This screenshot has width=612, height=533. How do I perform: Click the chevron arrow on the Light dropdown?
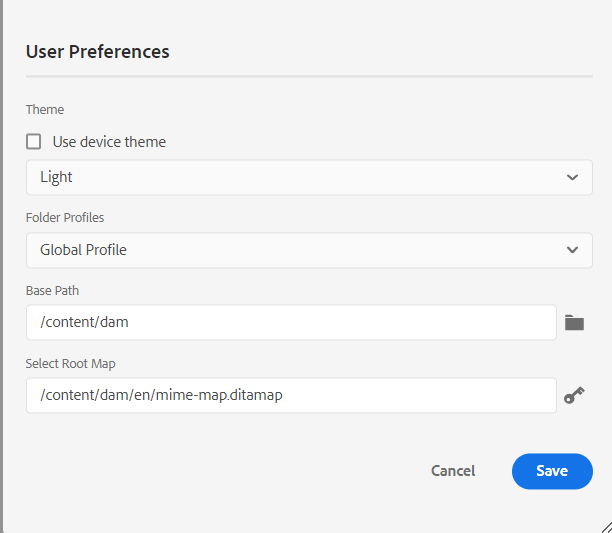tap(572, 177)
